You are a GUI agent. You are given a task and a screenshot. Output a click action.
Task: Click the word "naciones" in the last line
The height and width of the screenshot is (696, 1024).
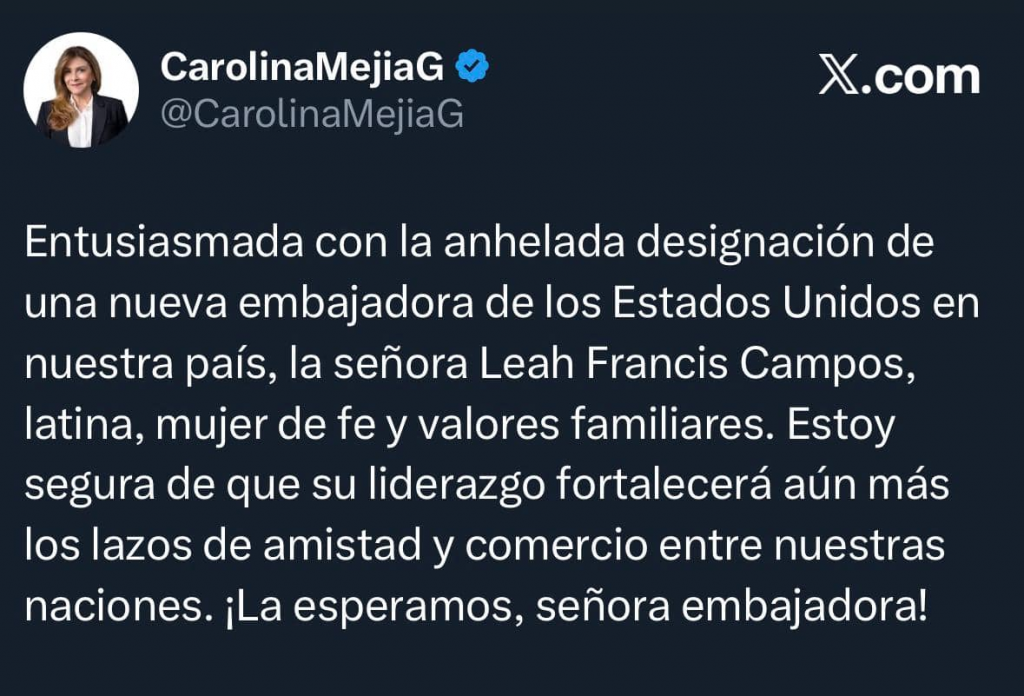pos(106,606)
